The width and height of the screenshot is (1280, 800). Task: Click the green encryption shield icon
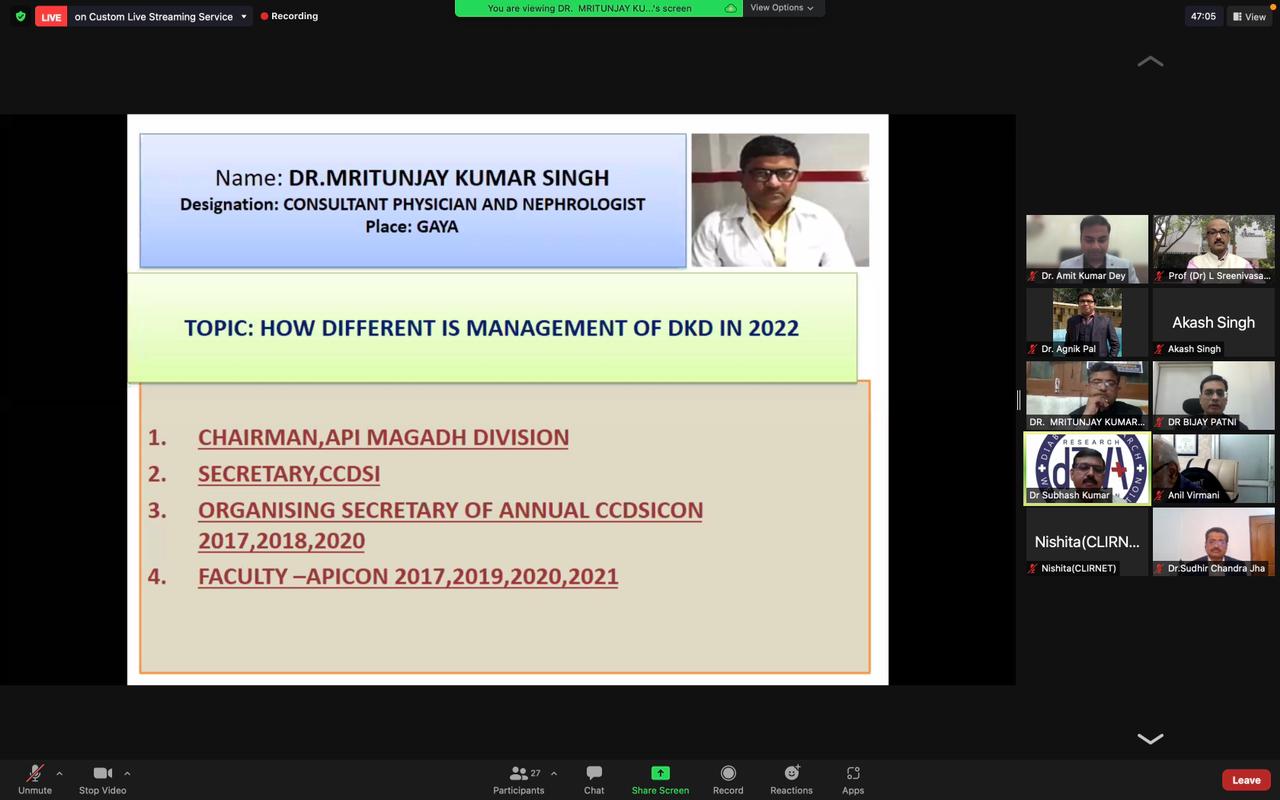(x=20, y=17)
